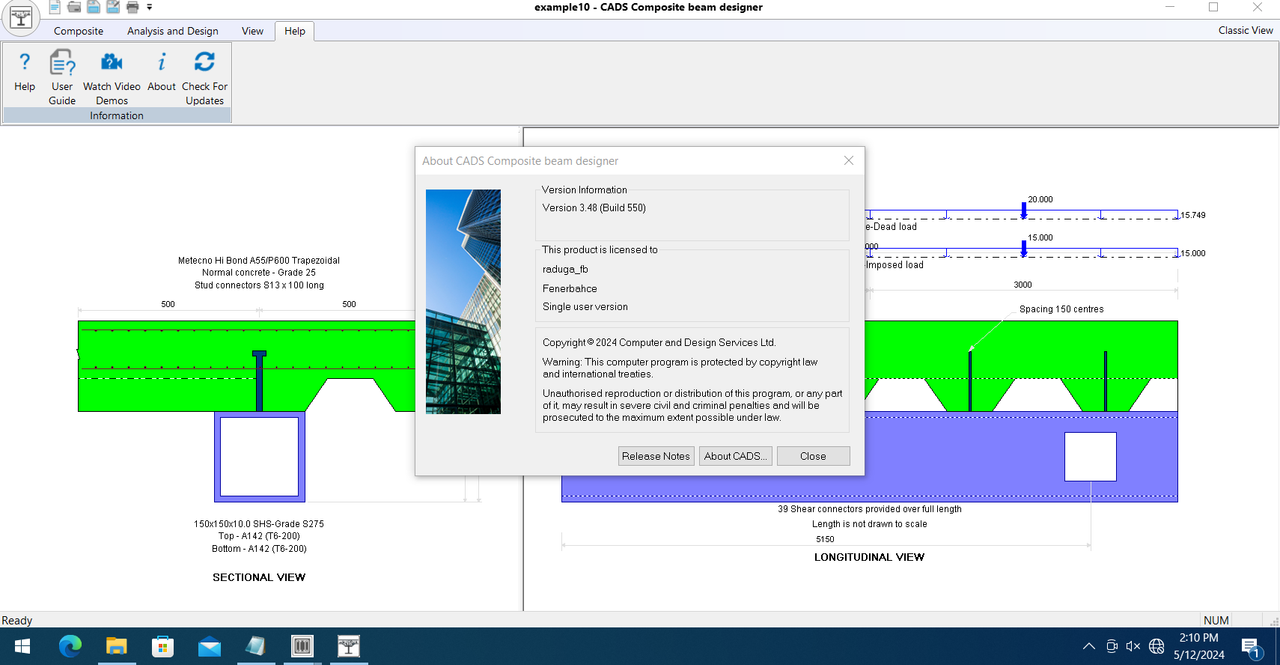The width and height of the screenshot is (1280, 665).
Task: Launch Watch Video Demos from the ribbon
Action: pyautogui.click(x=112, y=77)
